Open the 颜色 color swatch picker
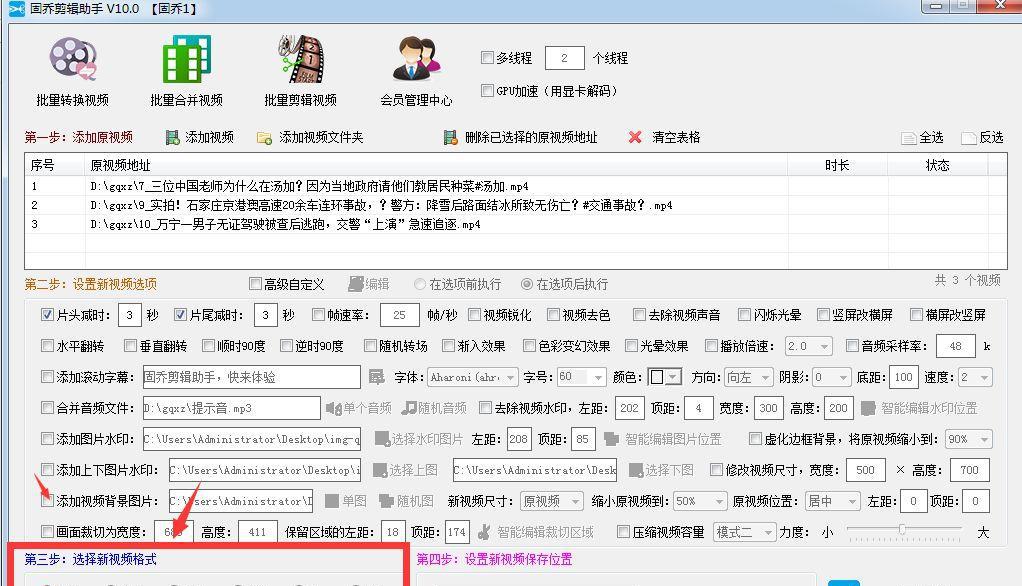1022x586 pixels. pos(665,377)
